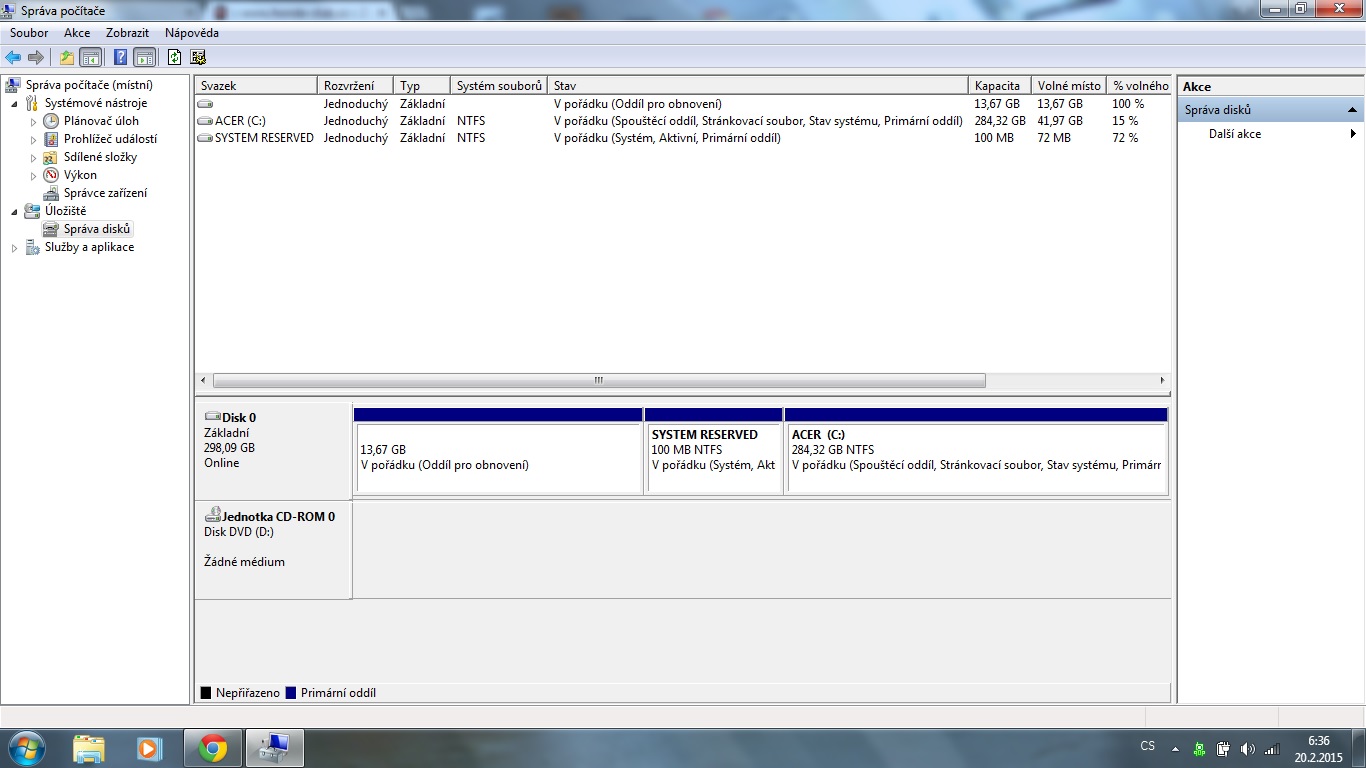Collapse the Systémové nástroje tree node

(x=15, y=104)
